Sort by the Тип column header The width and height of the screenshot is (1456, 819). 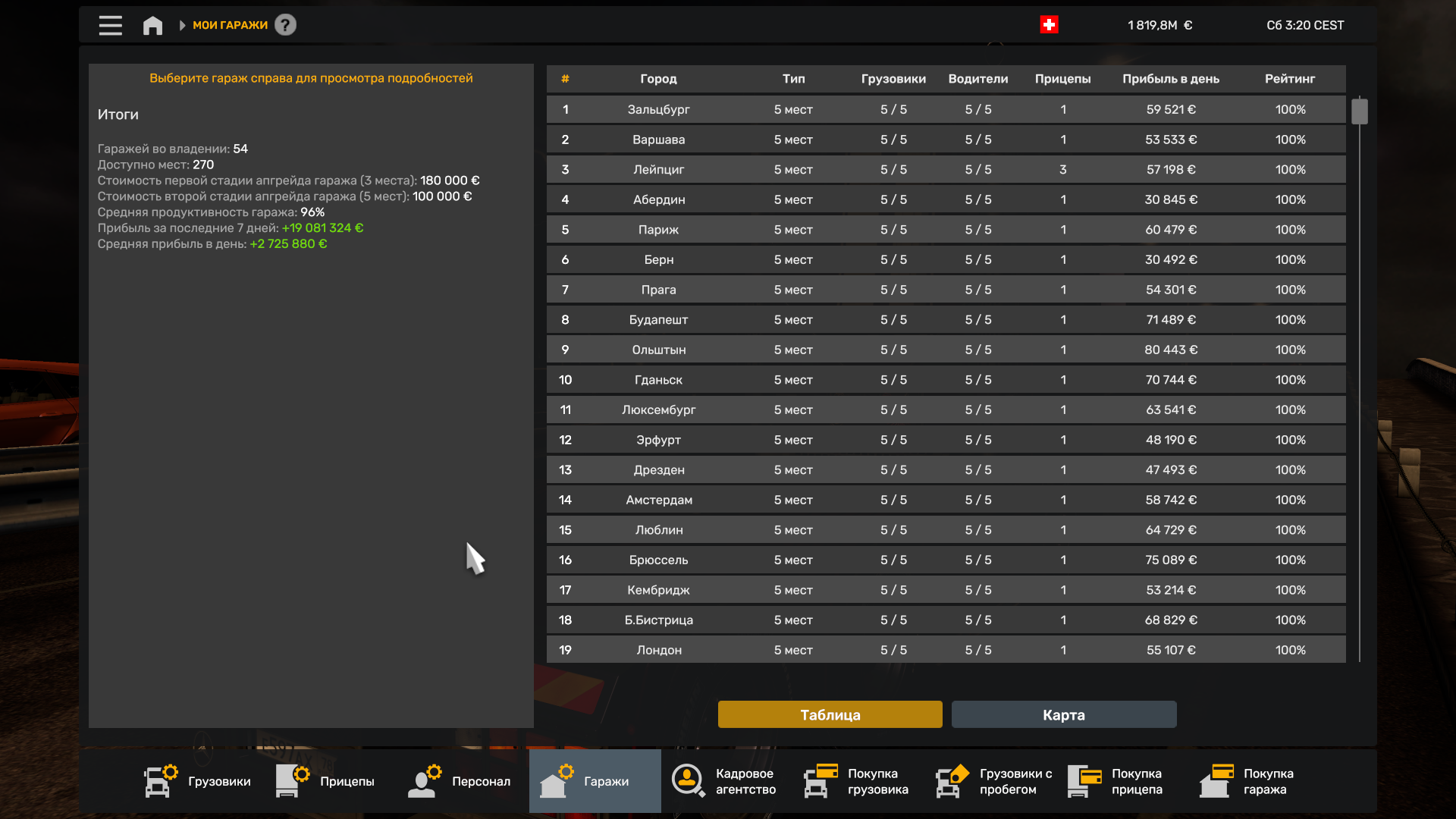pos(793,79)
